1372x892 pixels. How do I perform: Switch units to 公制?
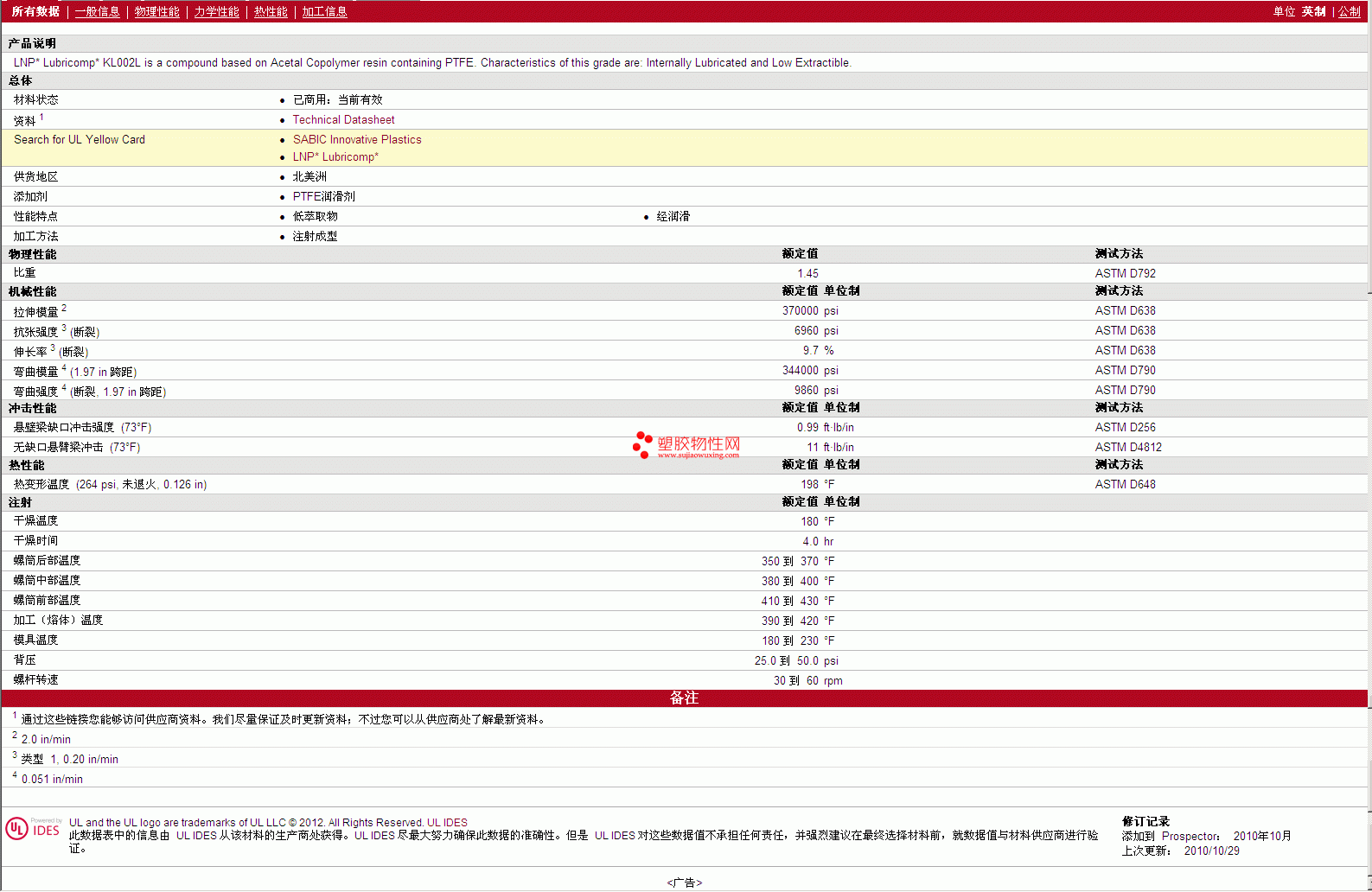(x=1350, y=12)
